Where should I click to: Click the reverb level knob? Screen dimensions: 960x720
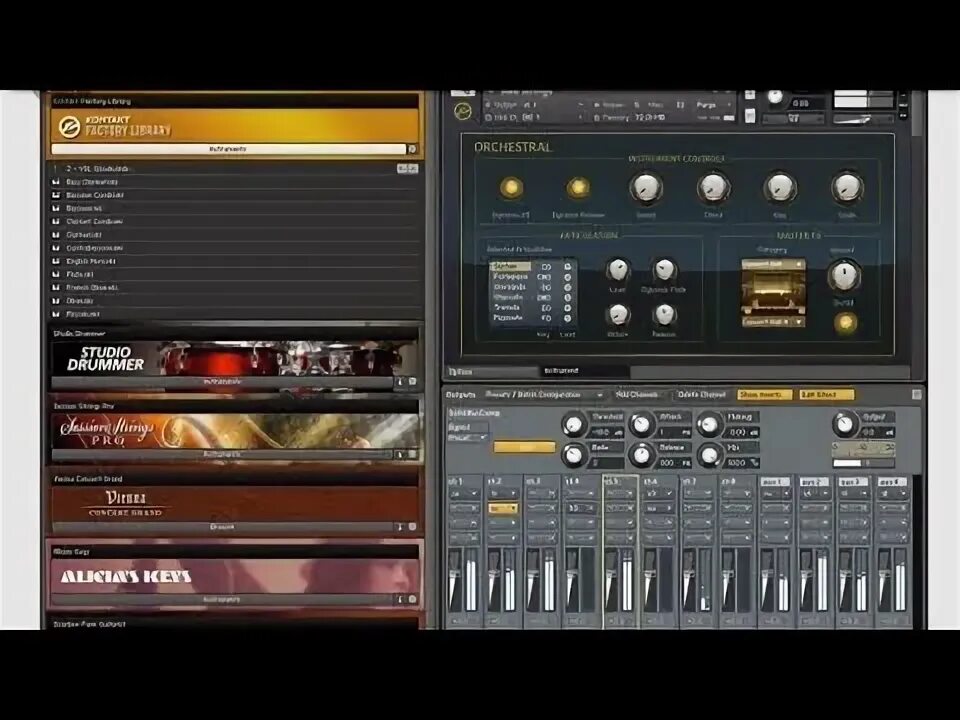pos(844,276)
